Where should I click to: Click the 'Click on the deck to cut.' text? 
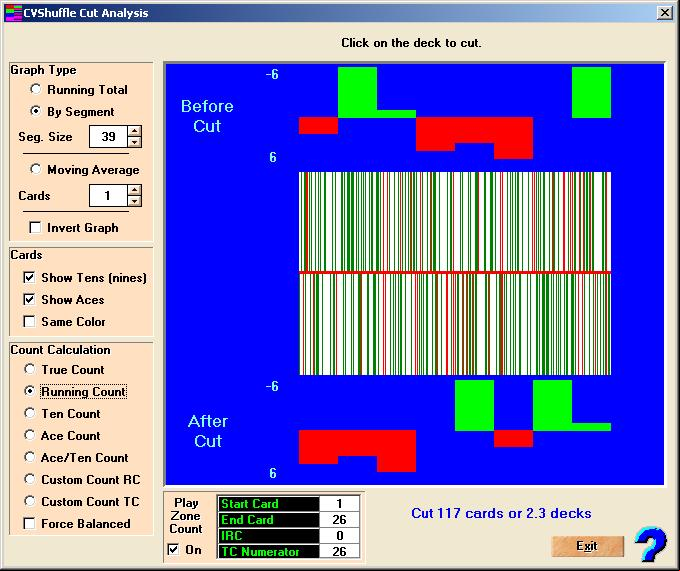pyautogui.click(x=411, y=42)
